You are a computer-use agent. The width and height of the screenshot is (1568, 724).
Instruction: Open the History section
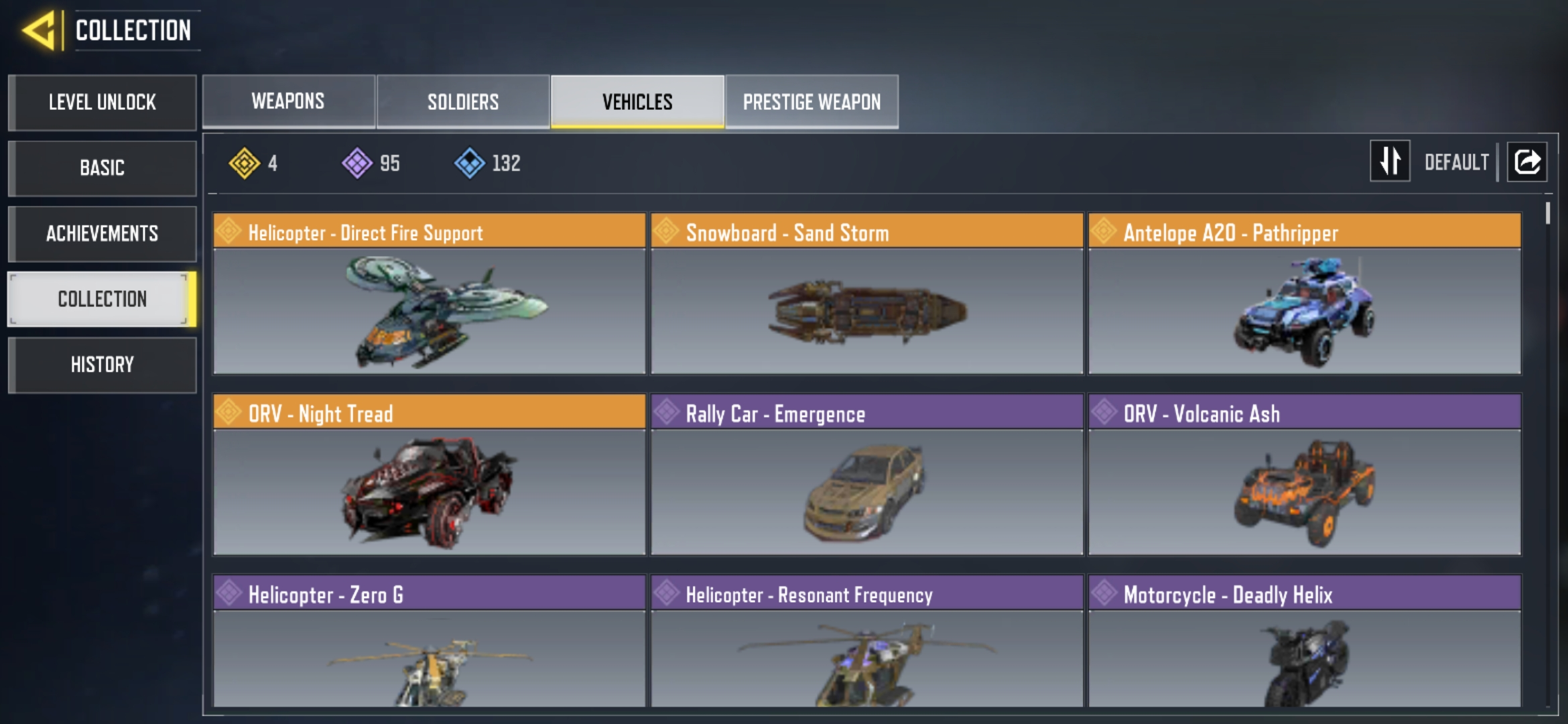click(x=102, y=365)
